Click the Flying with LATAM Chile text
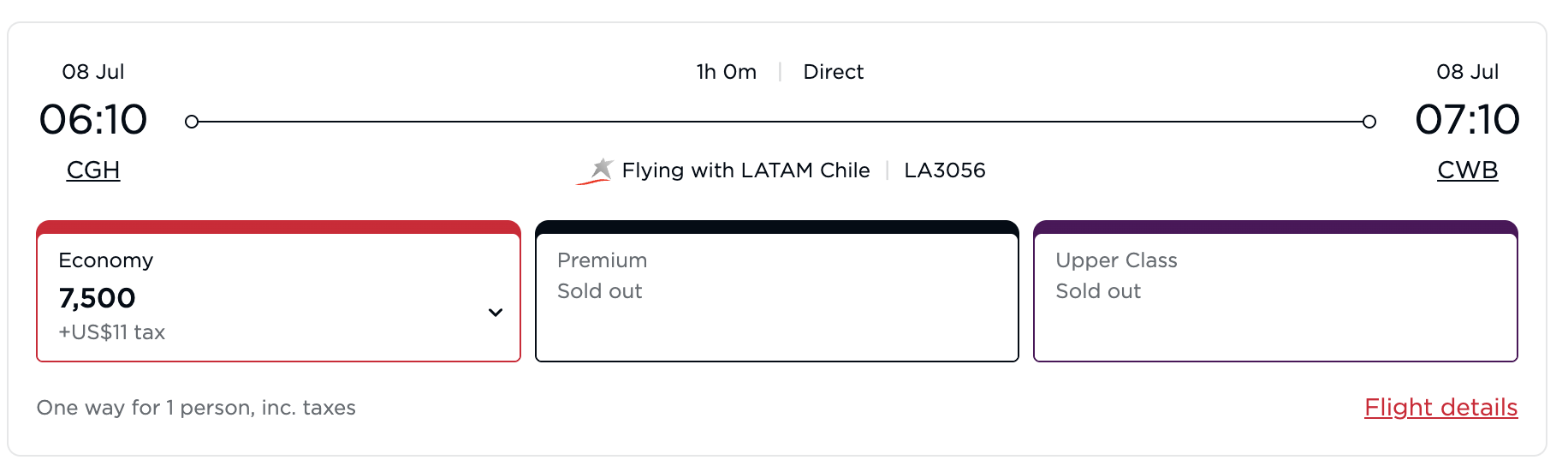1568x466 pixels. [x=745, y=170]
